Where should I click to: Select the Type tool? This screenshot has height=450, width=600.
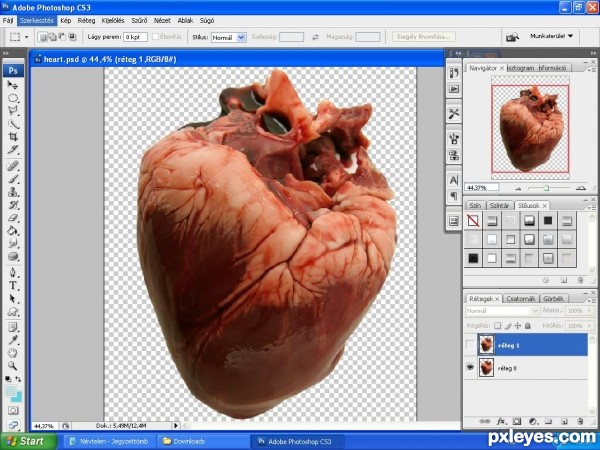(13, 285)
